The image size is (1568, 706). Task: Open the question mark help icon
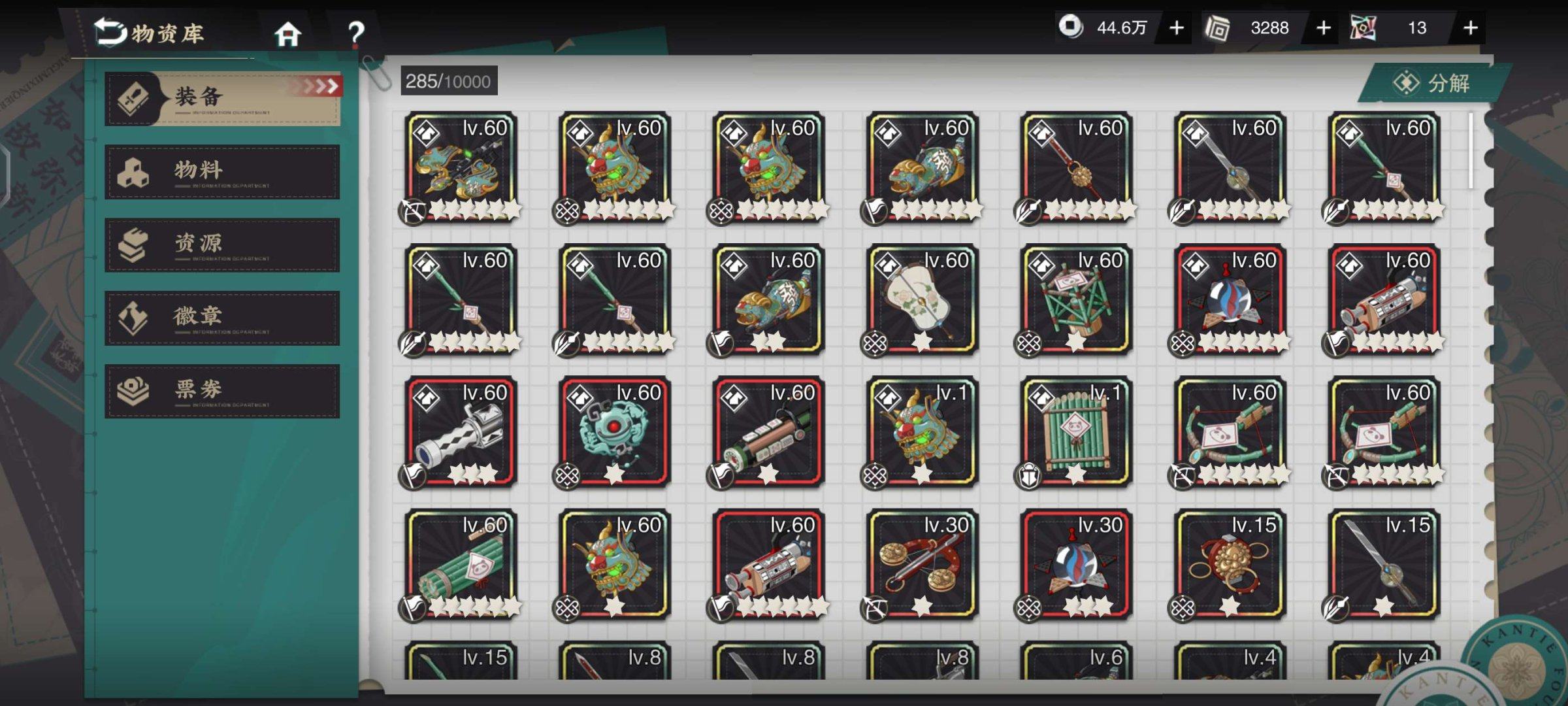point(355,34)
